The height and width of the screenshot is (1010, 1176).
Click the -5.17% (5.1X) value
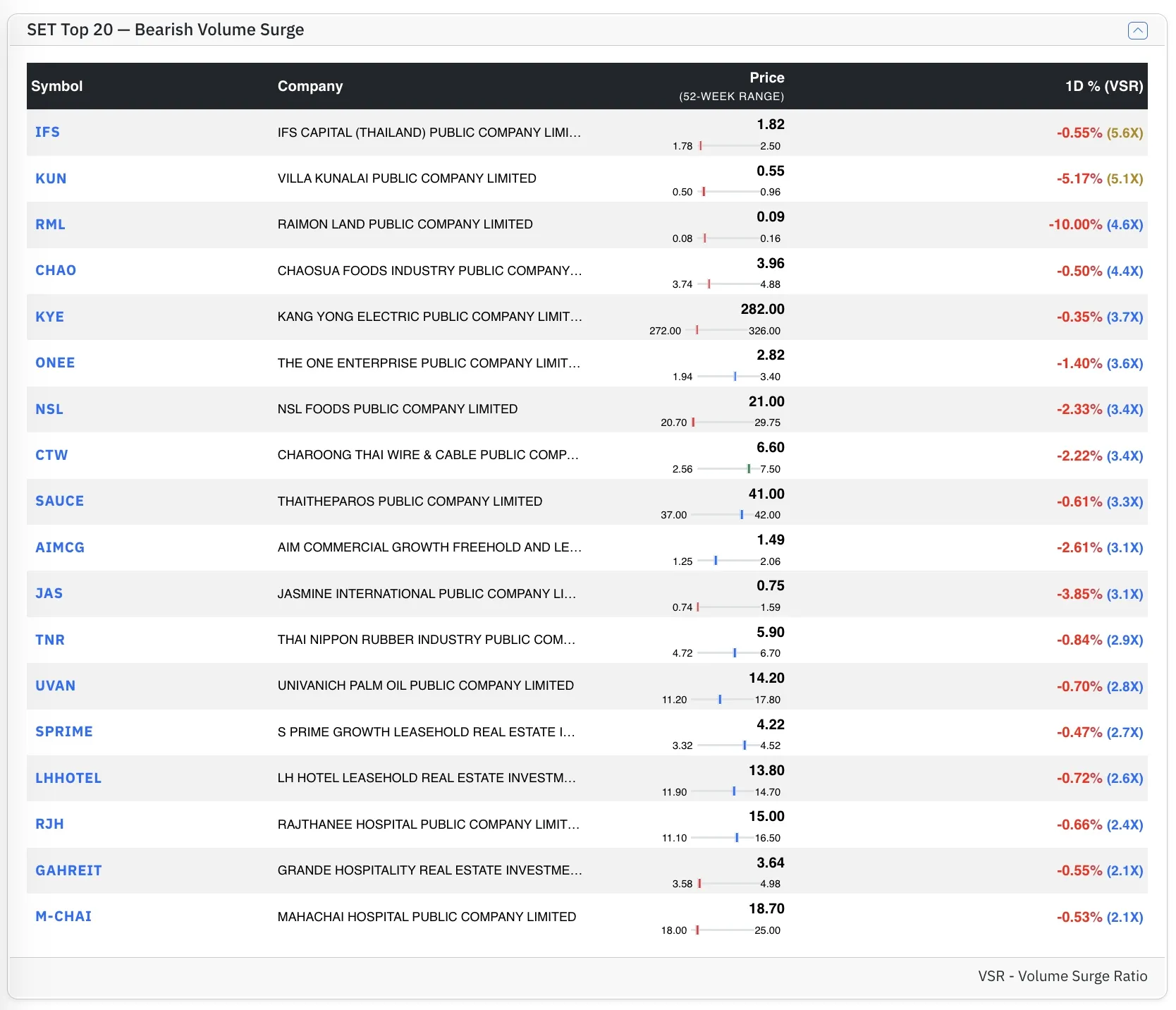[x=1100, y=178]
